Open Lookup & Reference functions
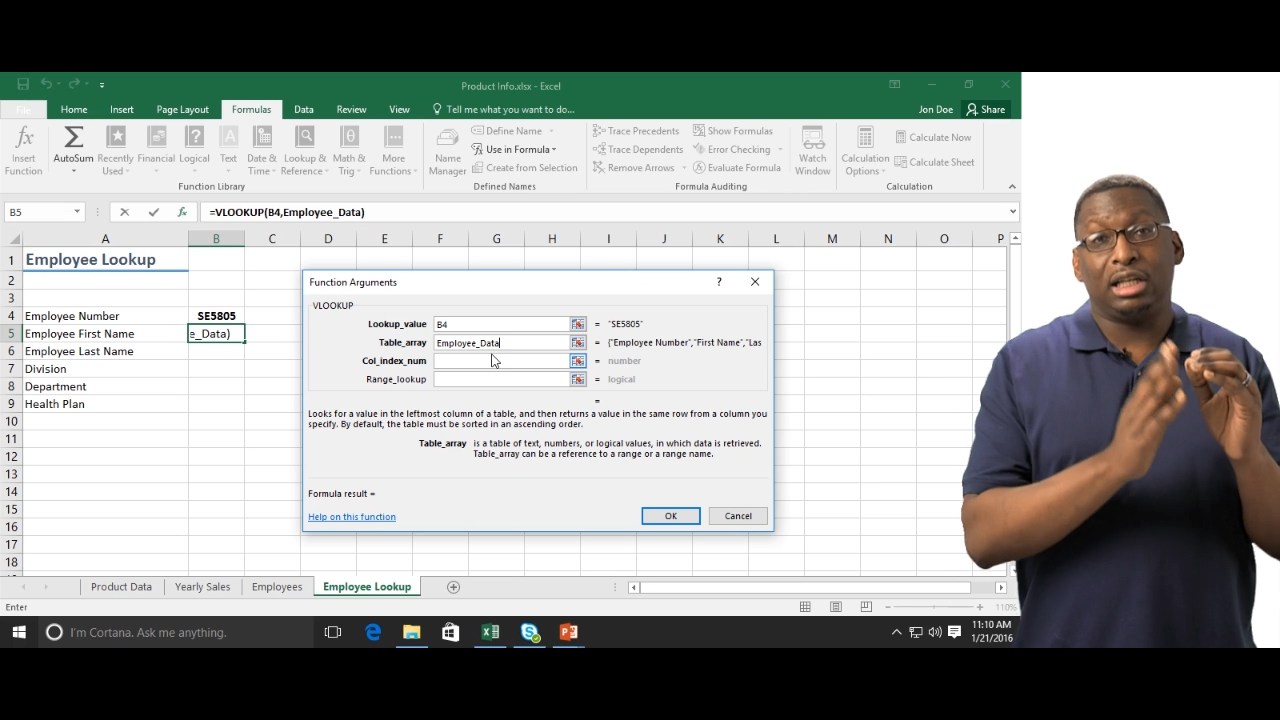This screenshot has height=720, width=1280. coord(305,150)
